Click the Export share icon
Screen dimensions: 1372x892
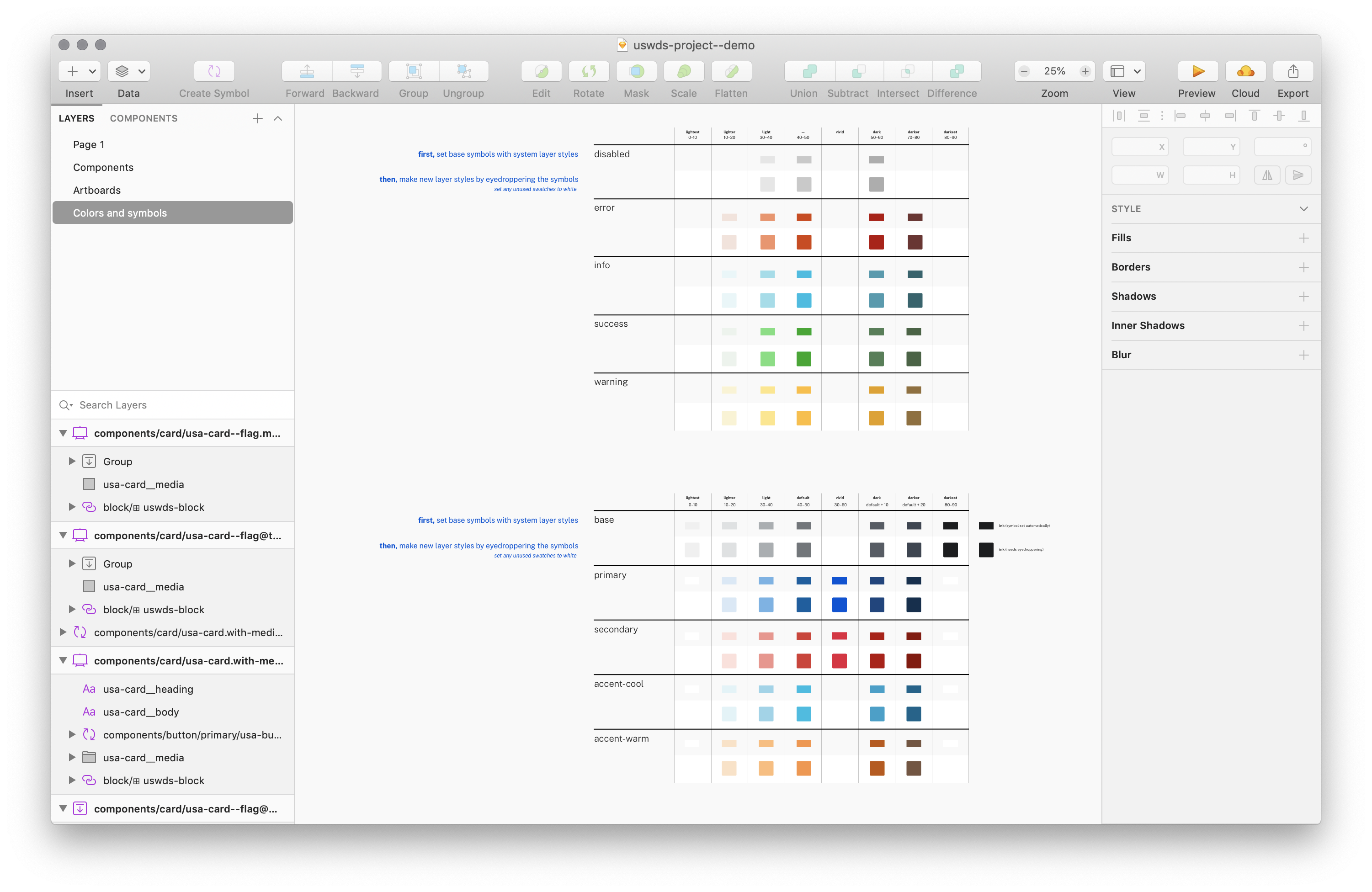point(1292,71)
